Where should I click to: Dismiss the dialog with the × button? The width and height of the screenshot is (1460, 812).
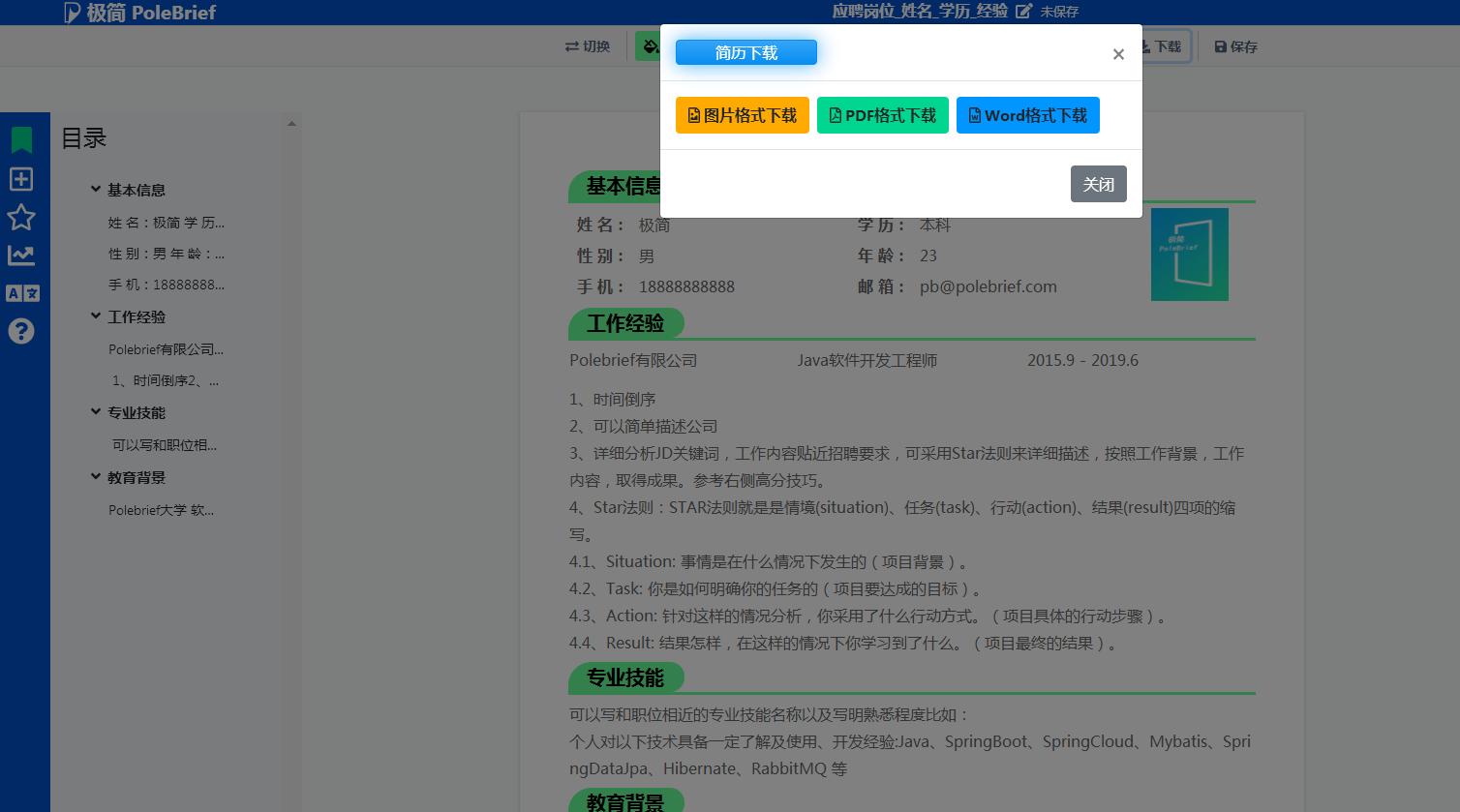pyautogui.click(x=1118, y=53)
